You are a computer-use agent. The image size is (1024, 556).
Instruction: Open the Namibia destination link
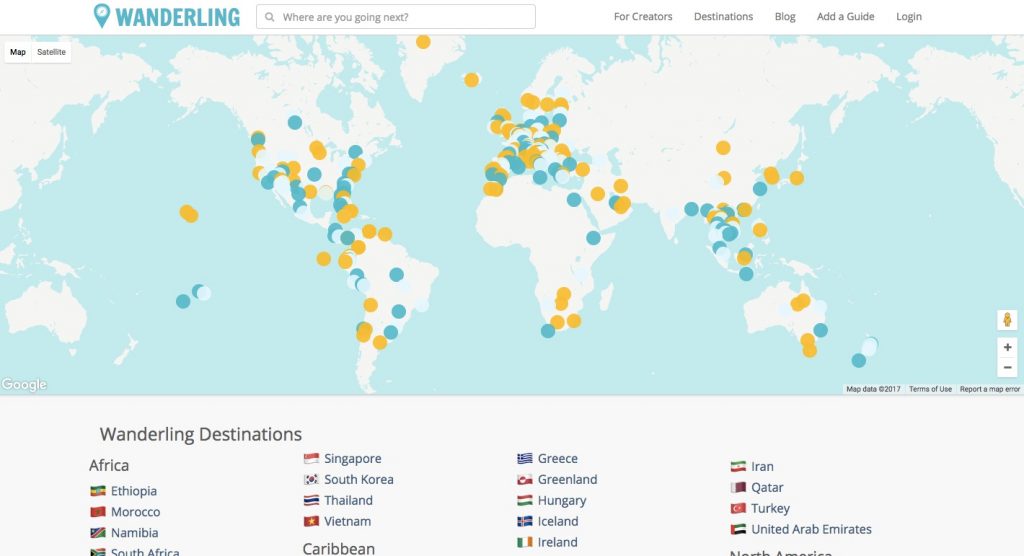135,533
